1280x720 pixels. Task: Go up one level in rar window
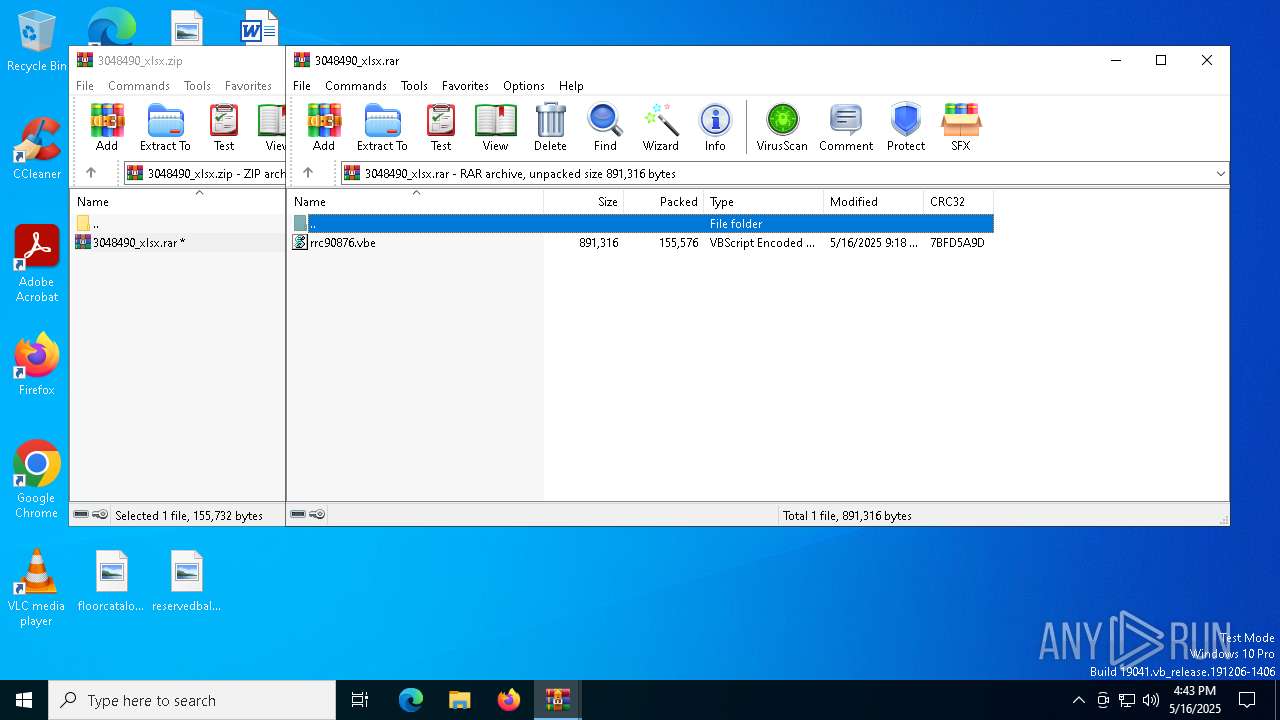click(x=308, y=173)
